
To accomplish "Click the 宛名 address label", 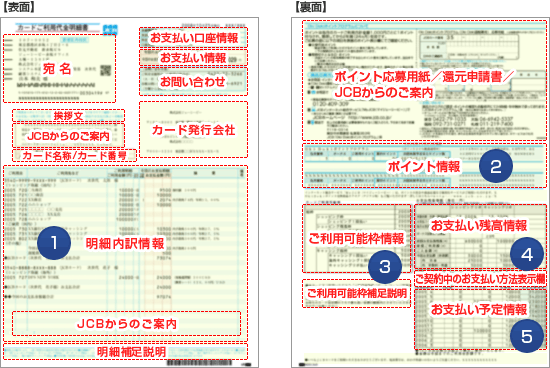I will tap(57, 69).
